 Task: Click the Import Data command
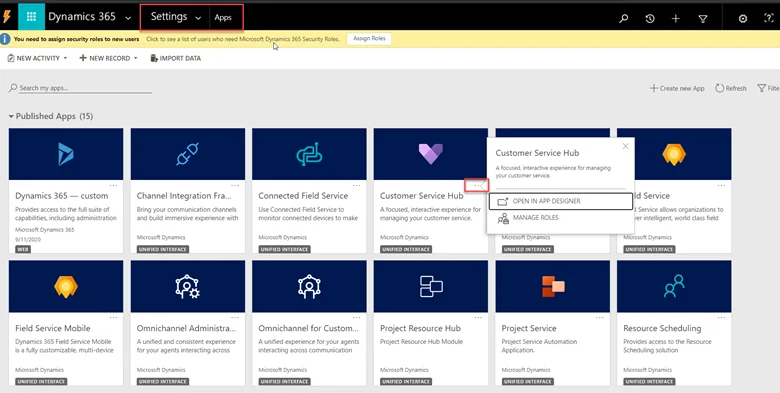[x=176, y=58]
